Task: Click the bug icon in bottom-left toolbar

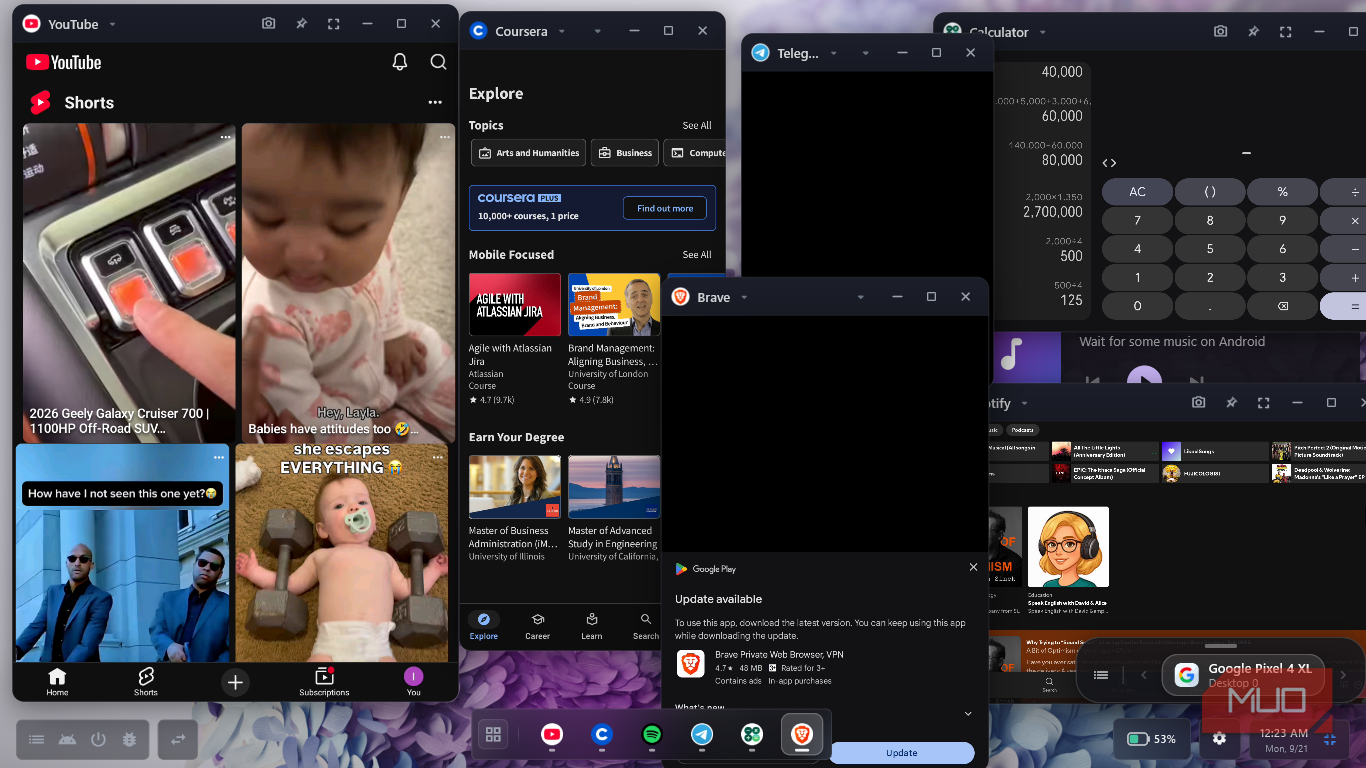Action: tap(129, 740)
